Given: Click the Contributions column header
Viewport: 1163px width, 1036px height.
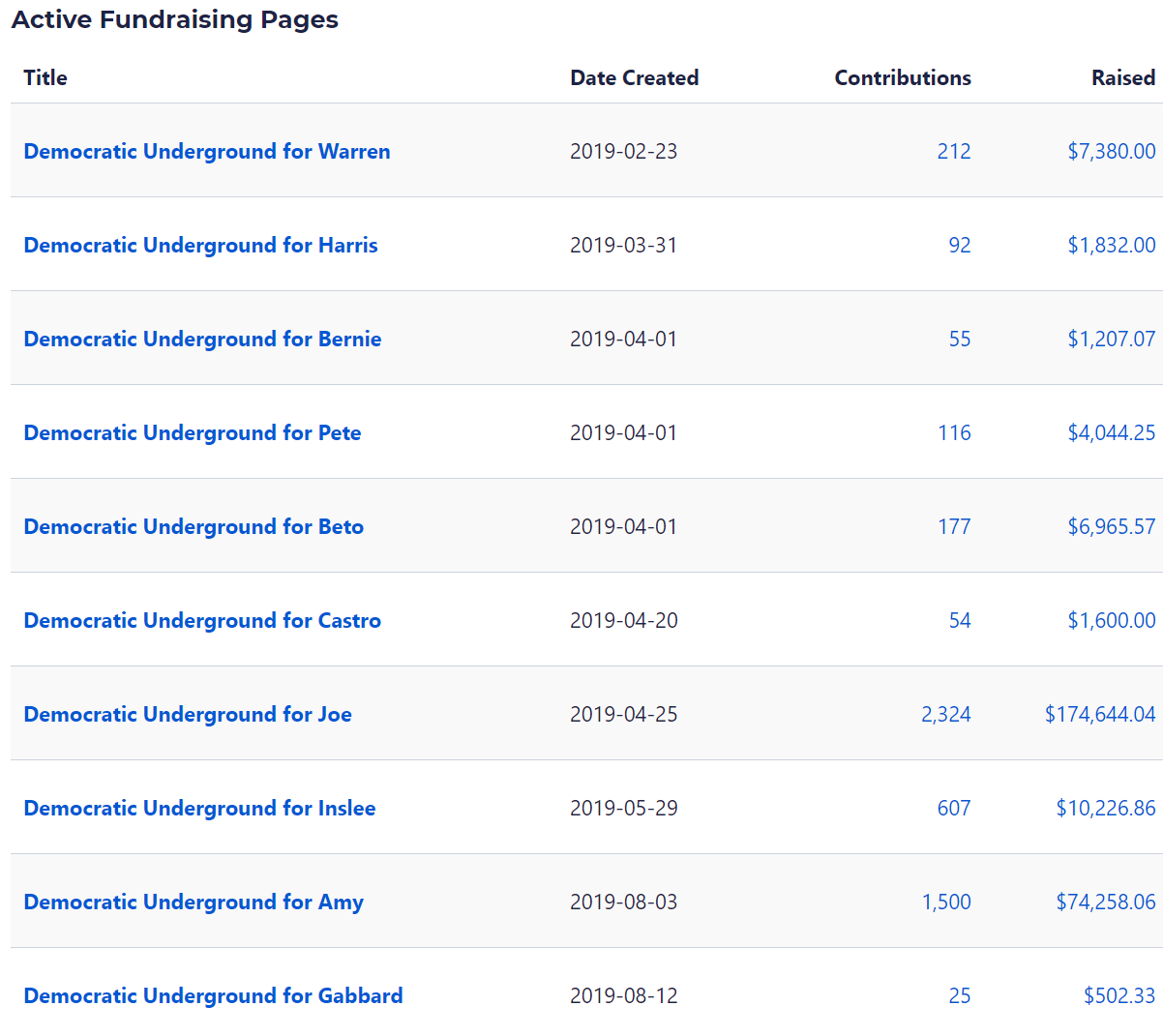Looking at the screenshot, I should point(902,77).
